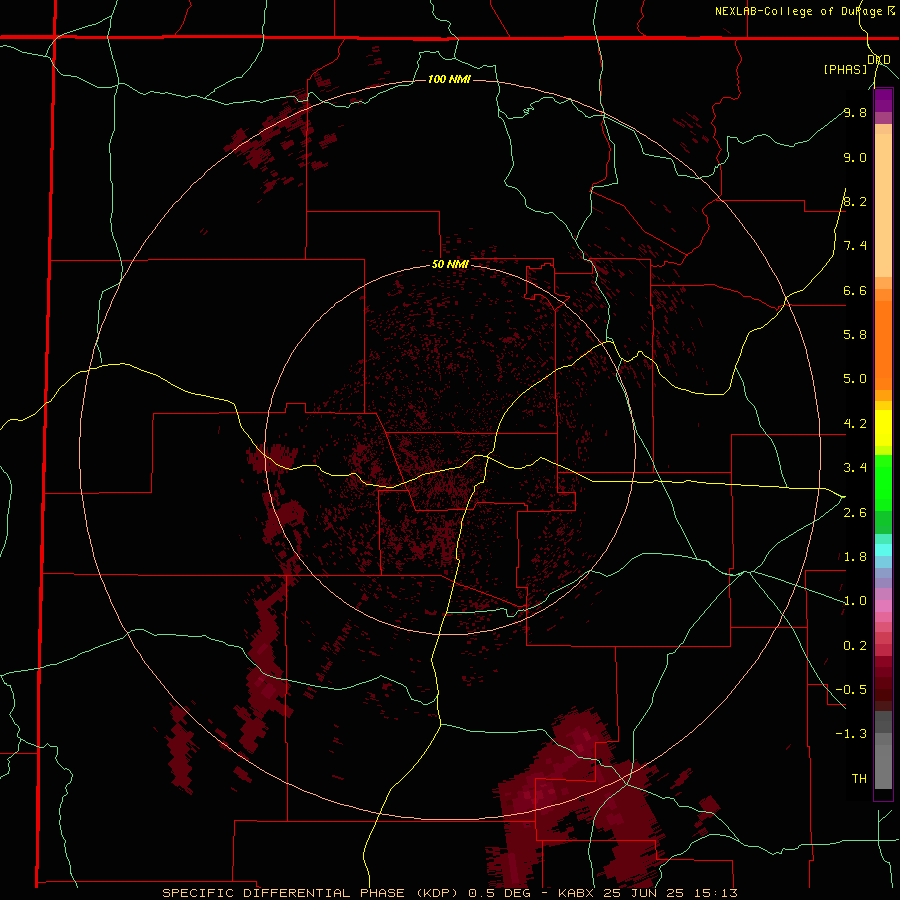This screenshot has width=900, height=900.
Task: Pick the gray segment of the color bar
Action: pos(883,763)
